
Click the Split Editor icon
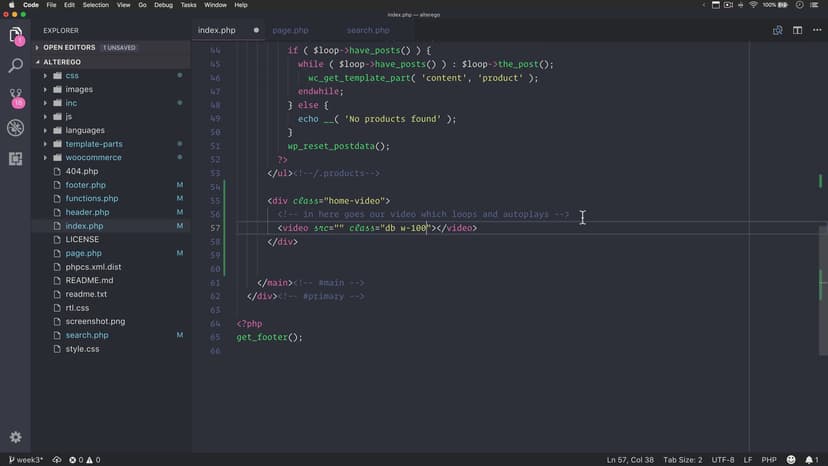click(x=798, y=30)
